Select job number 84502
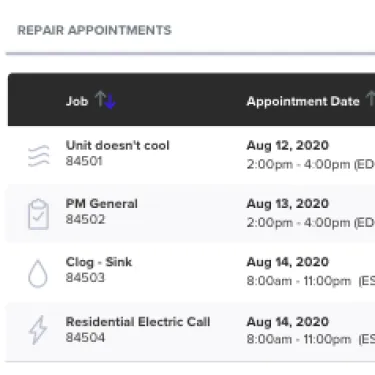Image resolution: width=375 pixels, height=375 pixels. tap(85, 220)
